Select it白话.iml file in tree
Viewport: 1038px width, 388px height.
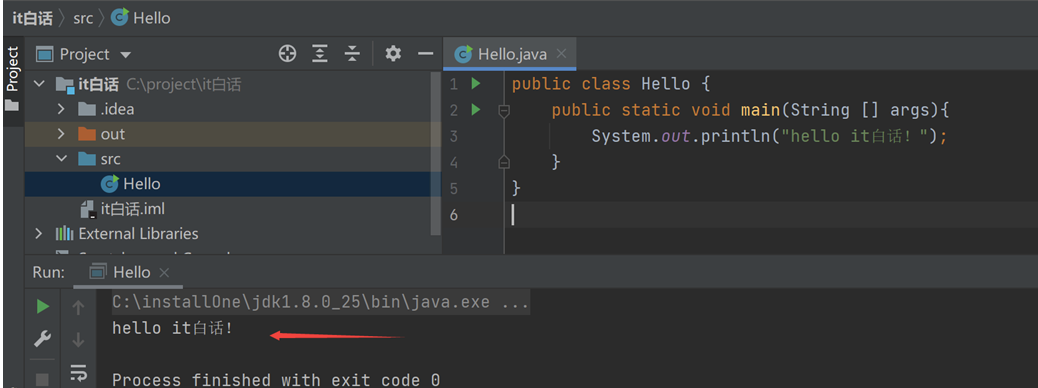pos(228,209)
